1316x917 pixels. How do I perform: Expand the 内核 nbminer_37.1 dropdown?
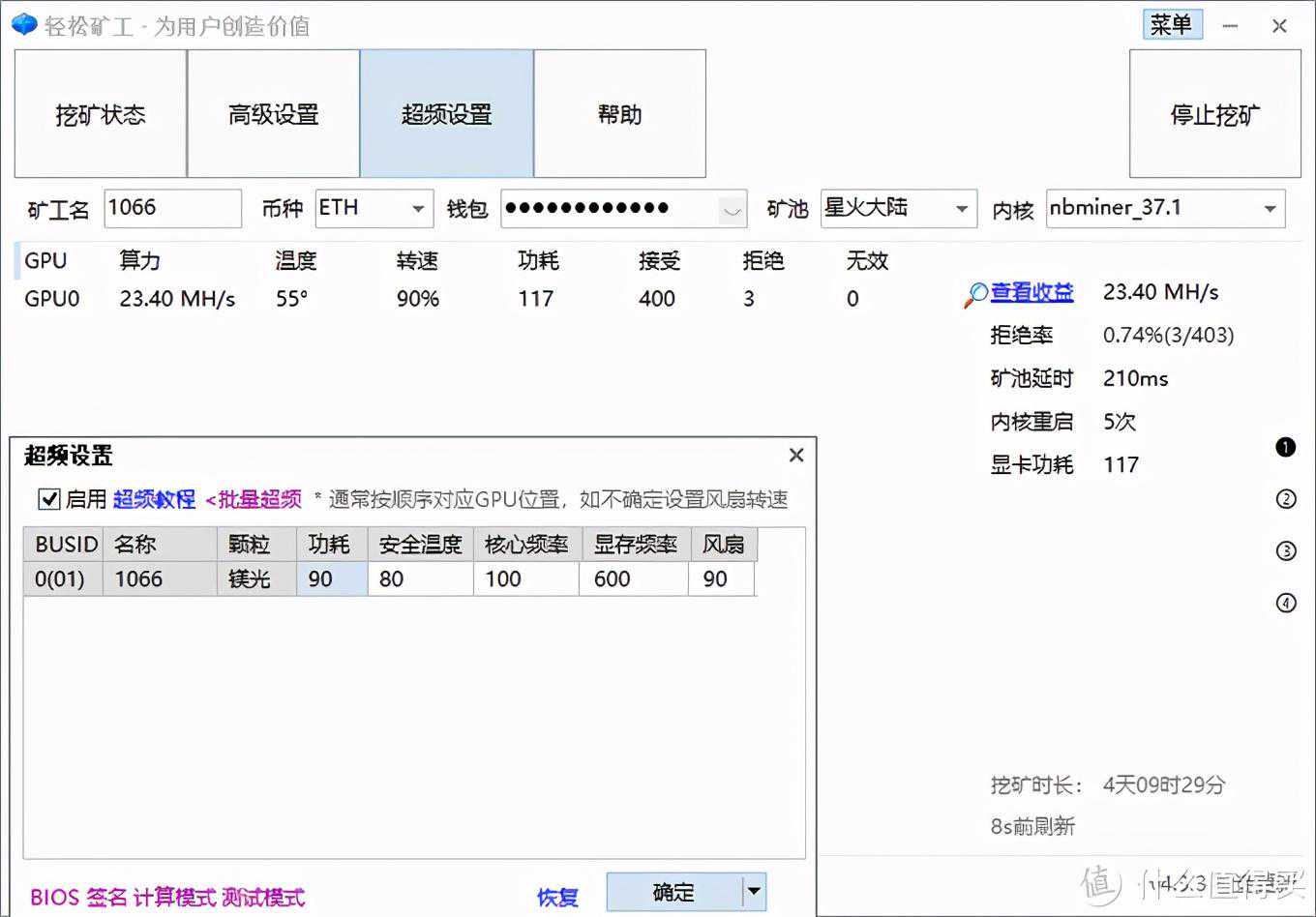[1270, 209]
